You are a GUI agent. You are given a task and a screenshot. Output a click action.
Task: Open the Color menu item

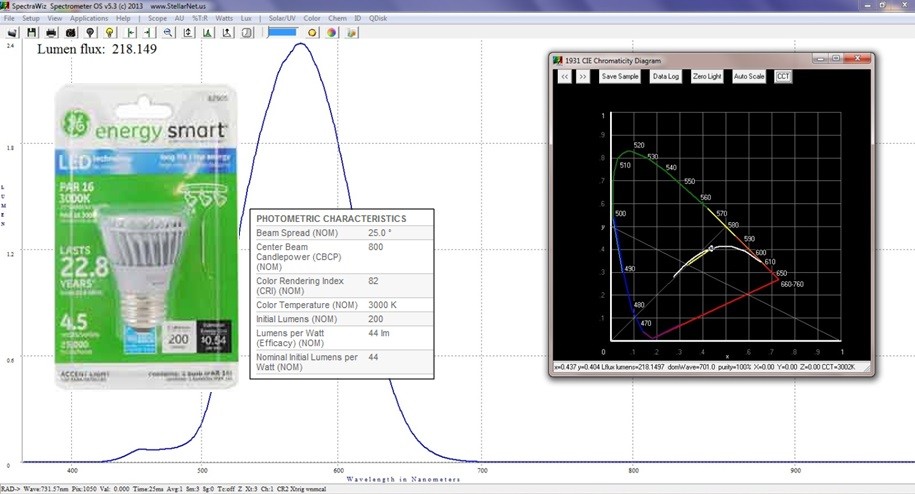[x=312, y=18]
